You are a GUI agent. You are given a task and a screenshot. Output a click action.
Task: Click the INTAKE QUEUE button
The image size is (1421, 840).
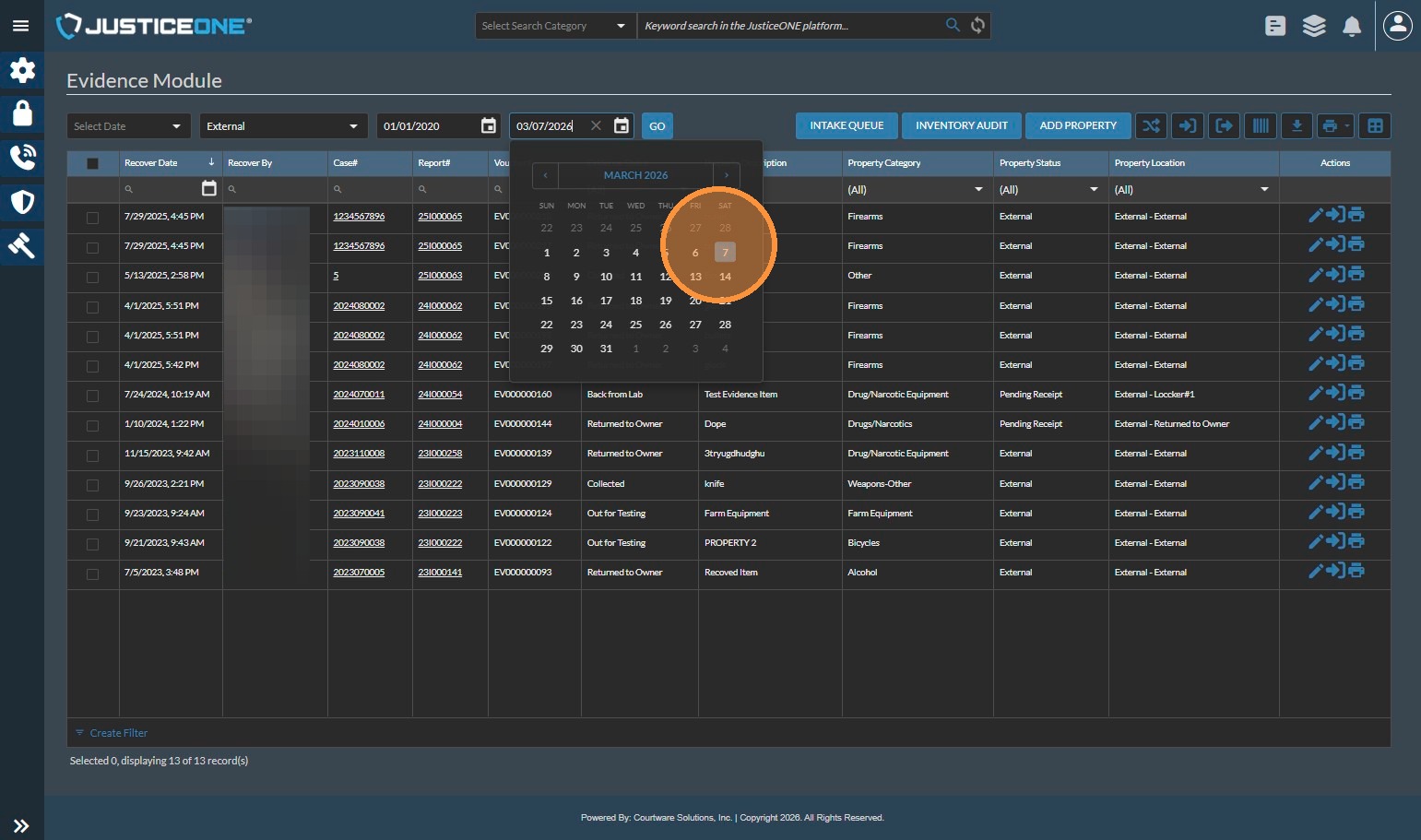(x=846, y=126)
